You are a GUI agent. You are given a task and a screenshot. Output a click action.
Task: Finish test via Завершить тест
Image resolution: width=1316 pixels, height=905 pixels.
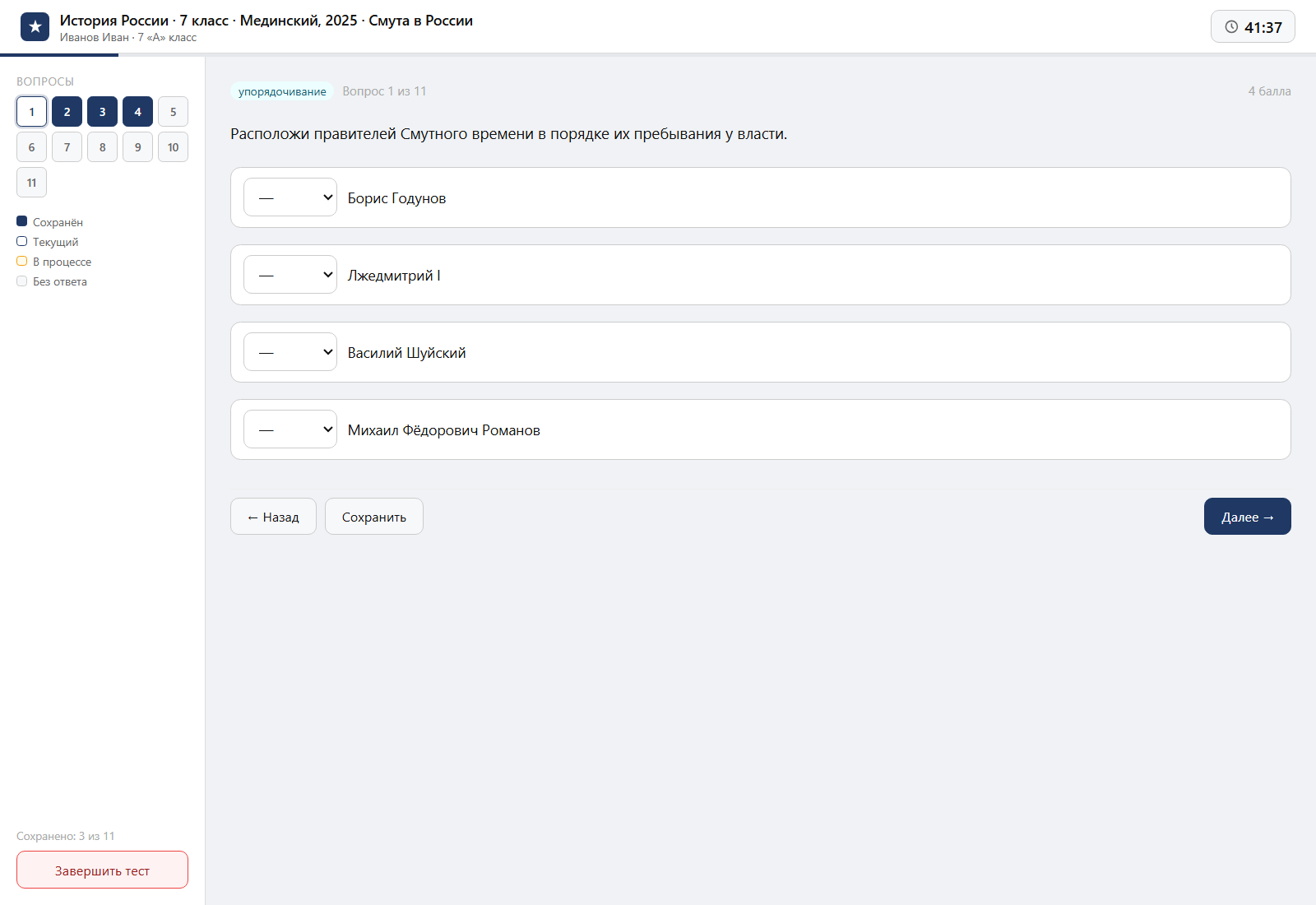pyautogui.click(x=102, y=870)
